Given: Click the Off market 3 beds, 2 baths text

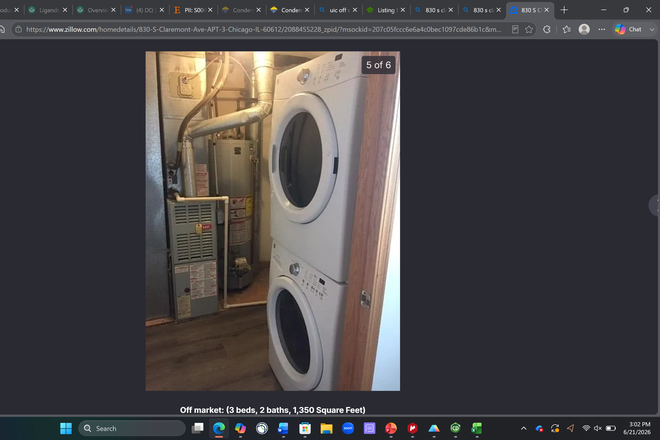Looking at the screenshot, I should click(273, 410).
